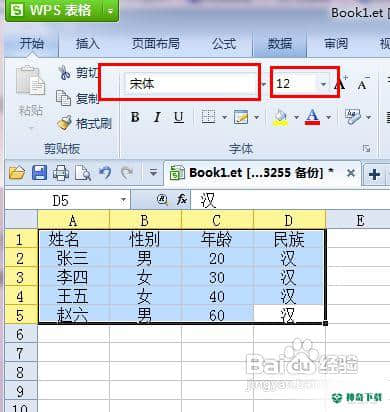This screenshot has height=412, width=390.
Task: Click the header cell 民族
Action: (289, 239)
